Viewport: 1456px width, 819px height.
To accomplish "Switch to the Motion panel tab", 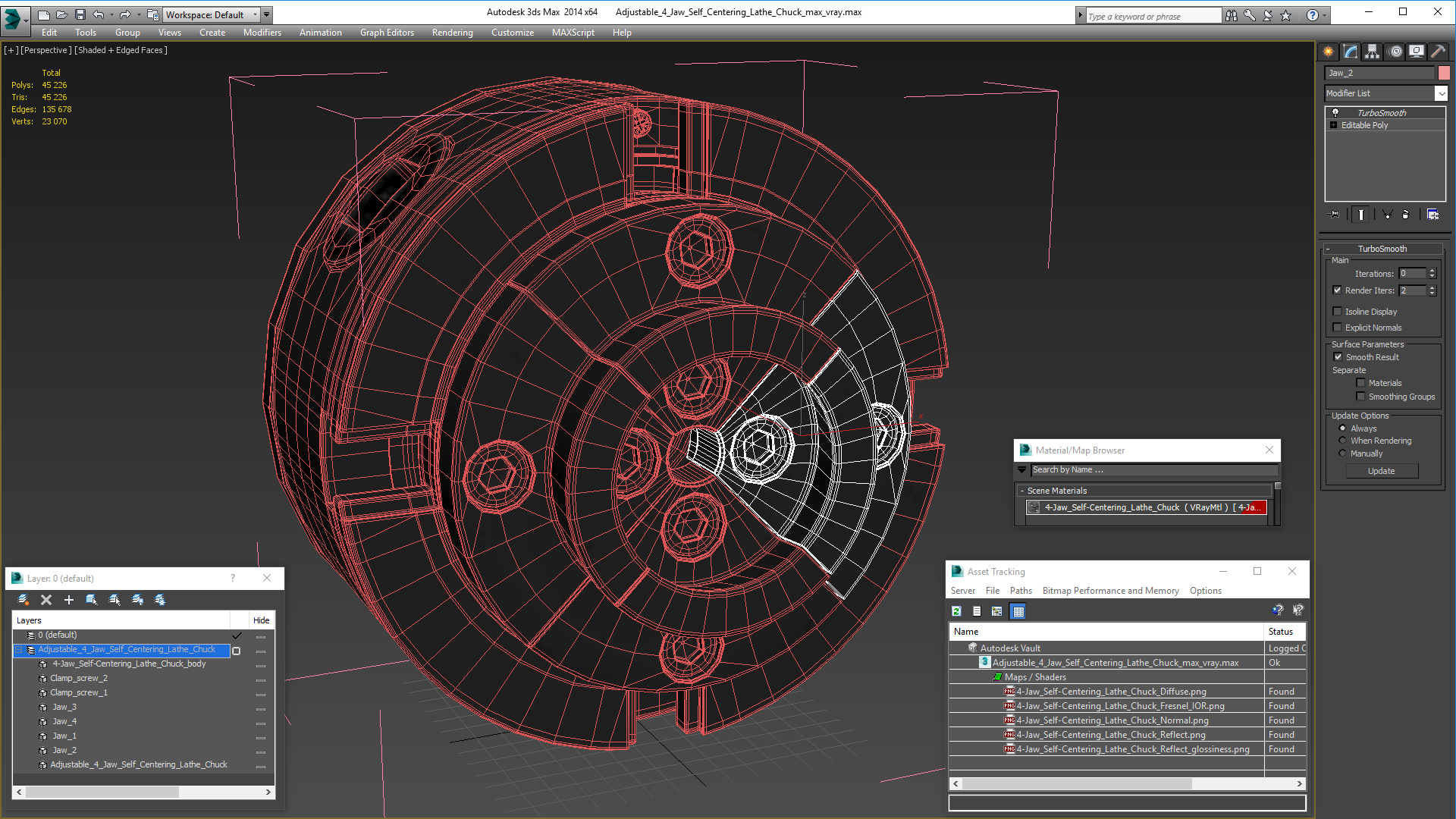I will 1395,52.
